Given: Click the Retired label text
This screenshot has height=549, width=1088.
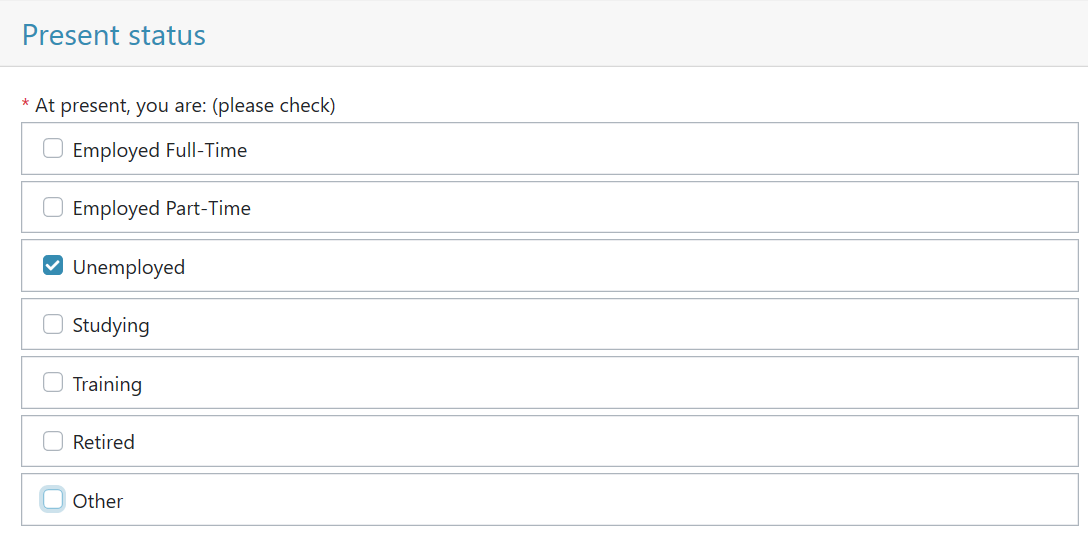Looking at the screenshot, I should (103, 442).
